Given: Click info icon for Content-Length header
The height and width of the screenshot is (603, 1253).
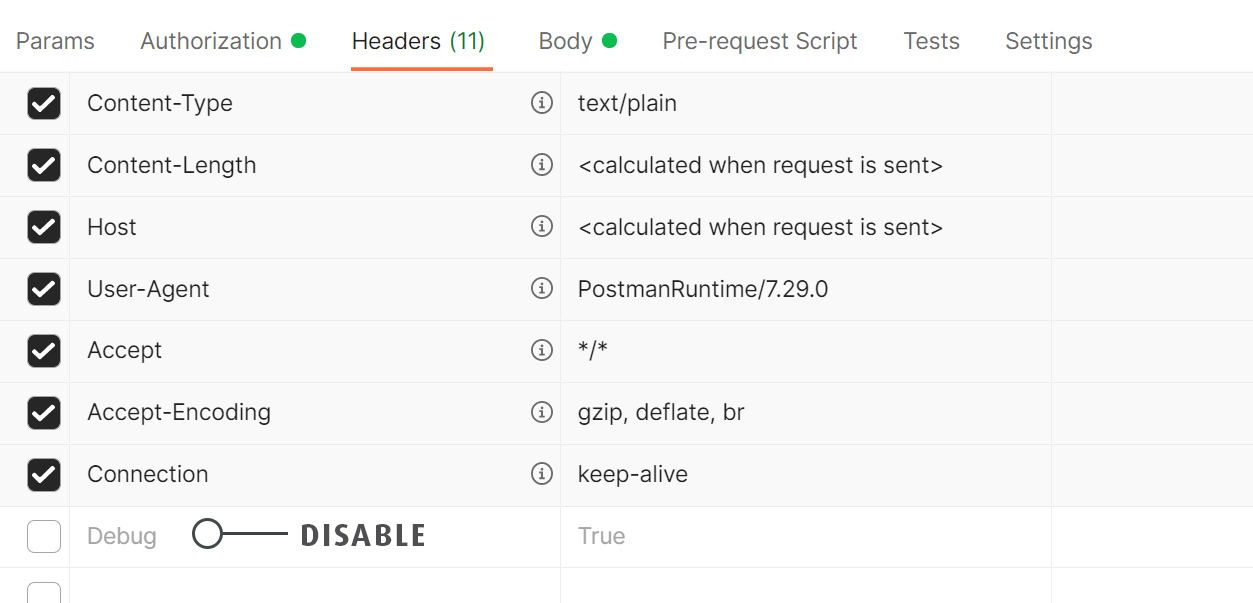Looking at the screenshot, I should tap(541, 165).
